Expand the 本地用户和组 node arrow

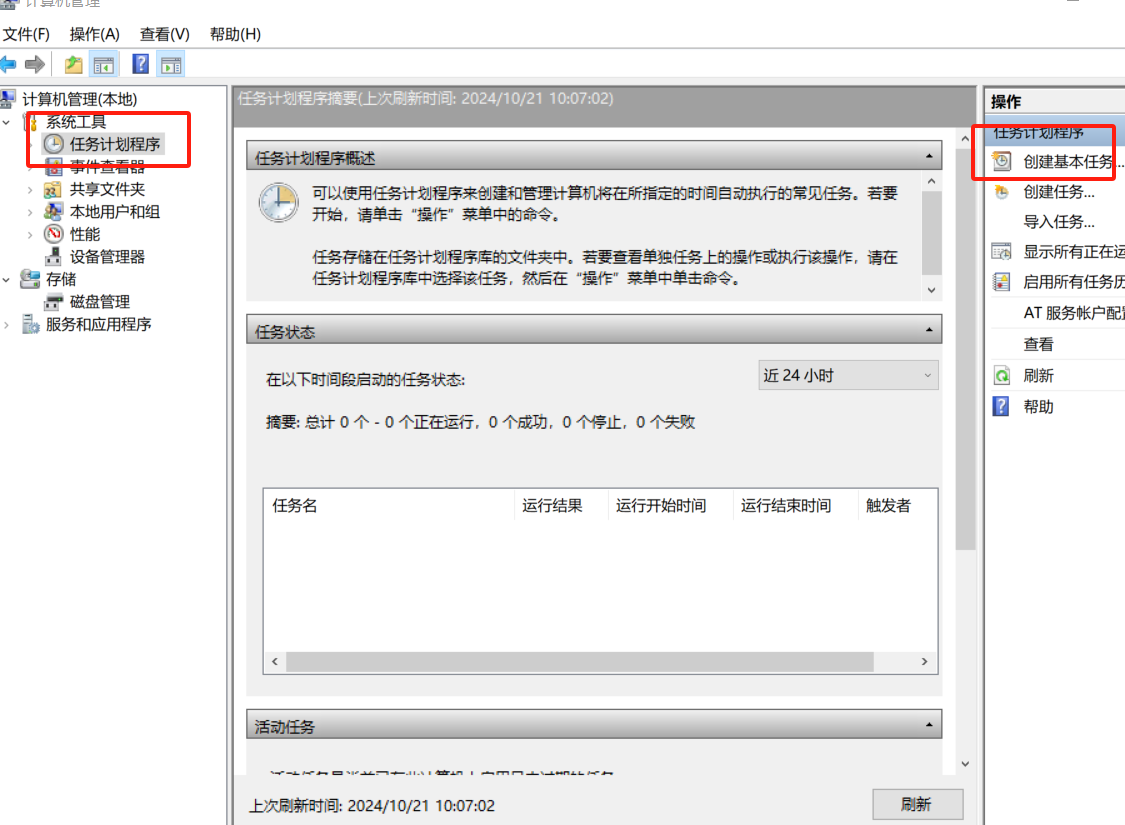(x=29, y=212)
